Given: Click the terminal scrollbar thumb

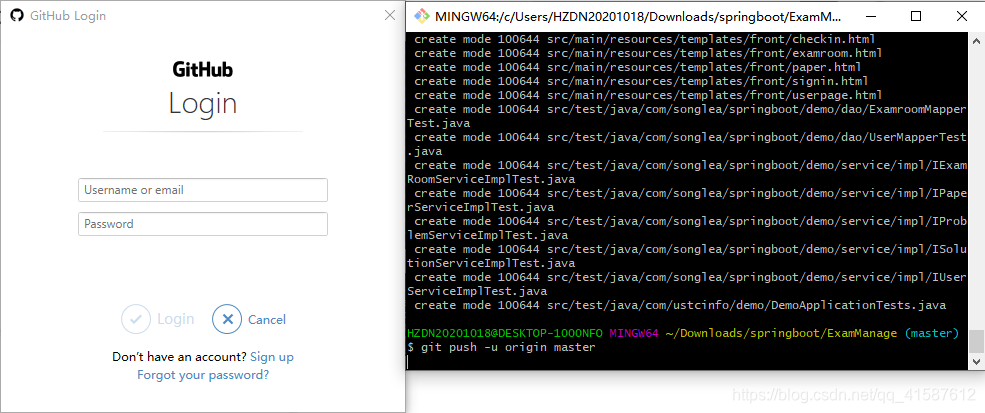Looking at the screenshot, I should (977, 341).
